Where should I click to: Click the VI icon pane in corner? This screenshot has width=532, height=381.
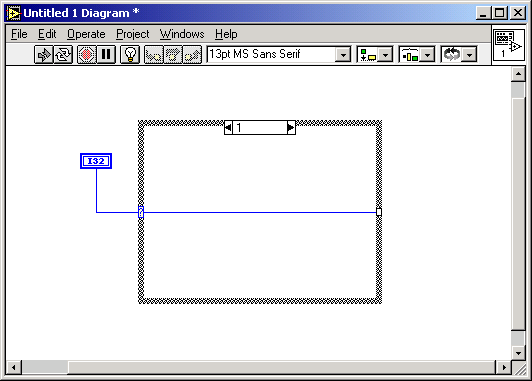[508, 45]
